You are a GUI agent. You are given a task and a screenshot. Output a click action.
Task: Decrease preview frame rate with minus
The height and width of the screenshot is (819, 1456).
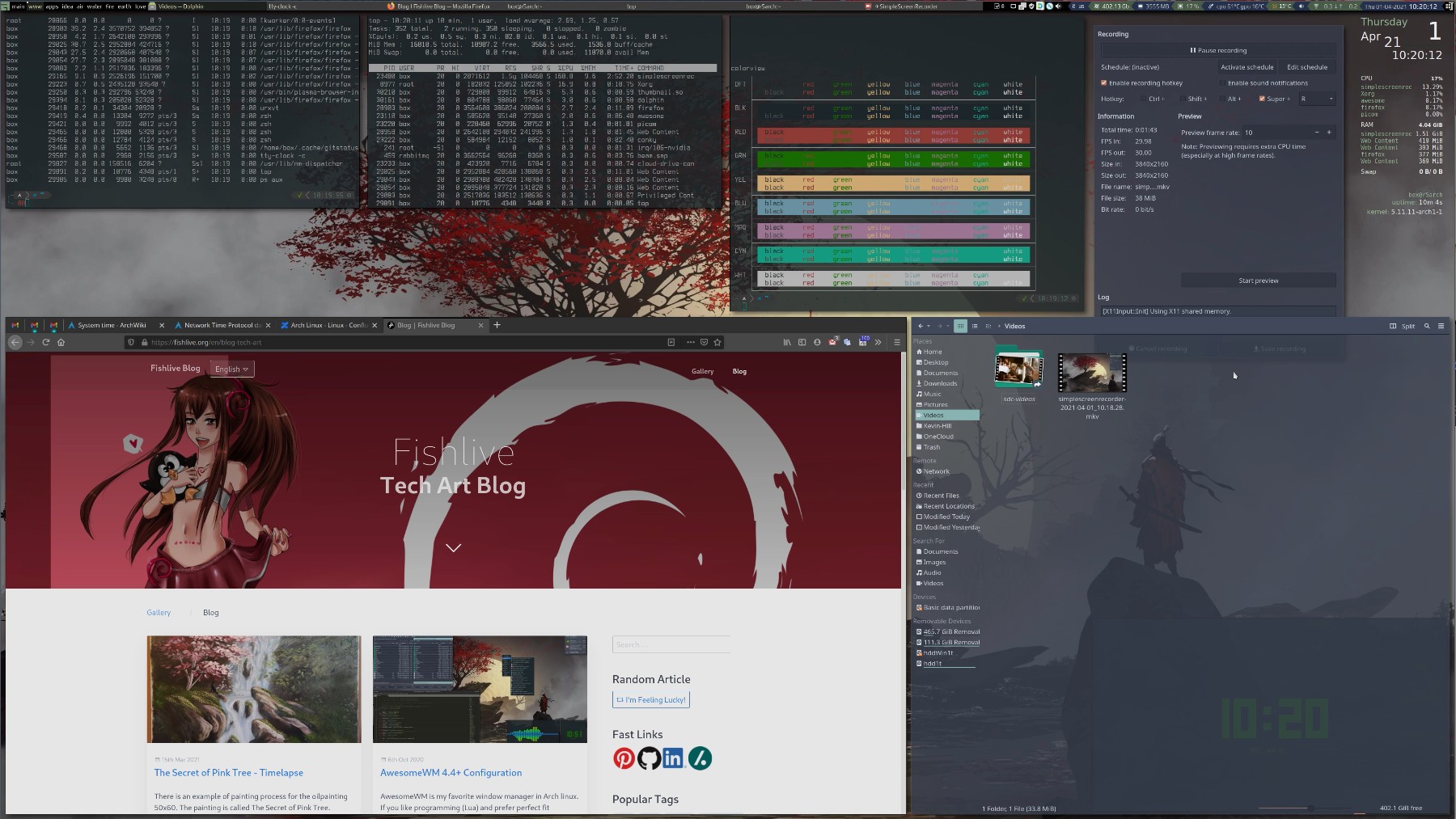click(x=1317, y=133)
